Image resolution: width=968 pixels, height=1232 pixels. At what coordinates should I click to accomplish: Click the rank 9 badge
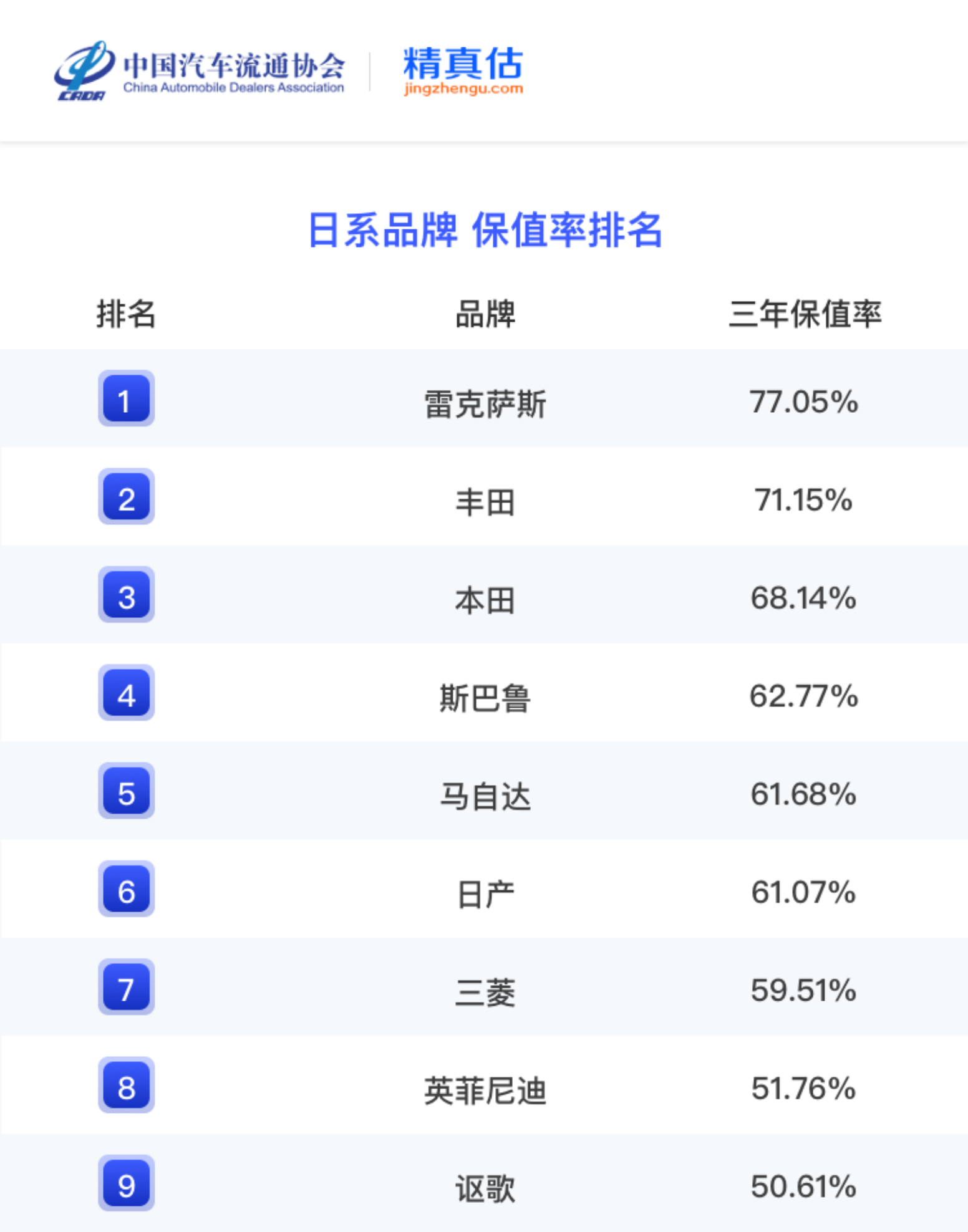tap(126, 1183)
